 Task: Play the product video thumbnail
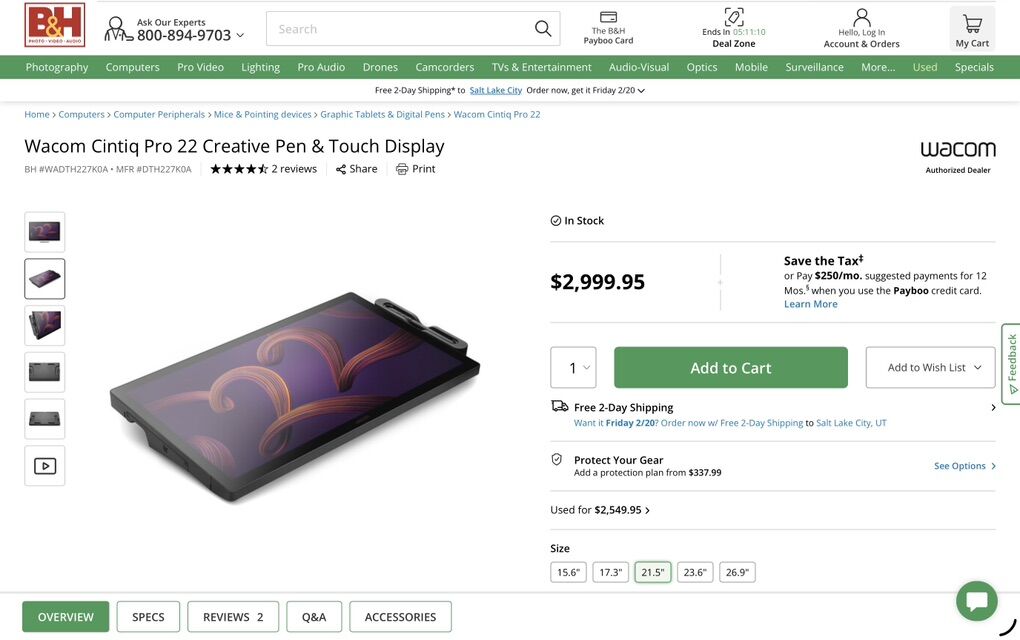tap(45, 466)
